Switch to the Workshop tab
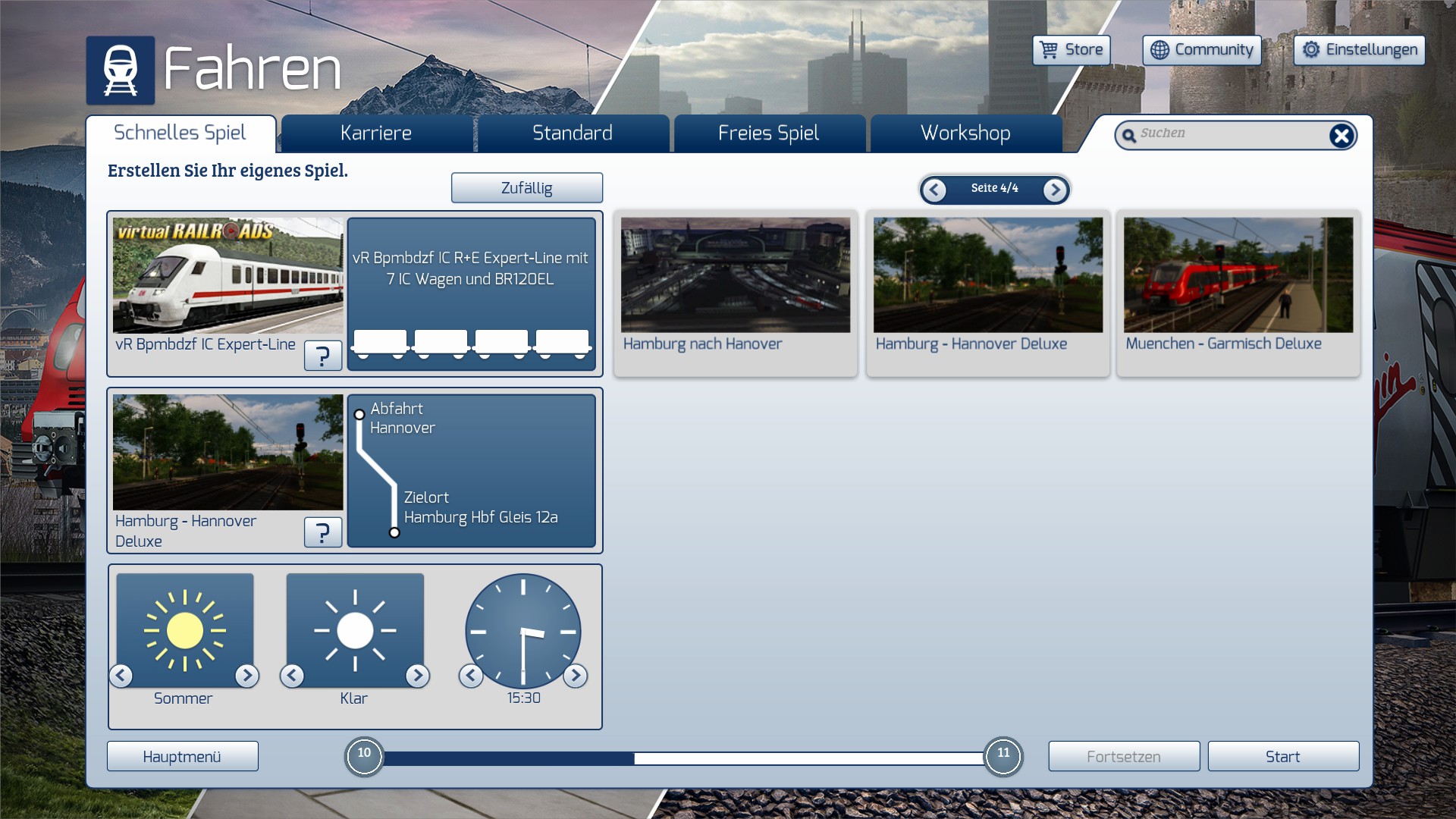The height and width of the screenshot is (819, 1456). click(x=965, y=133)
